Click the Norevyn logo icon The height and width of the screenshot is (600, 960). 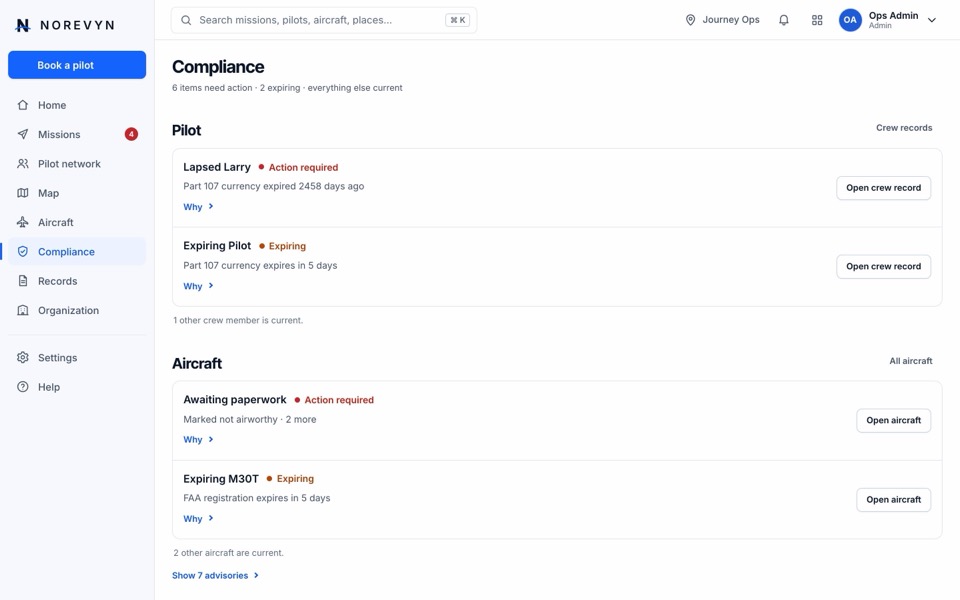click(x=23, y=25)
